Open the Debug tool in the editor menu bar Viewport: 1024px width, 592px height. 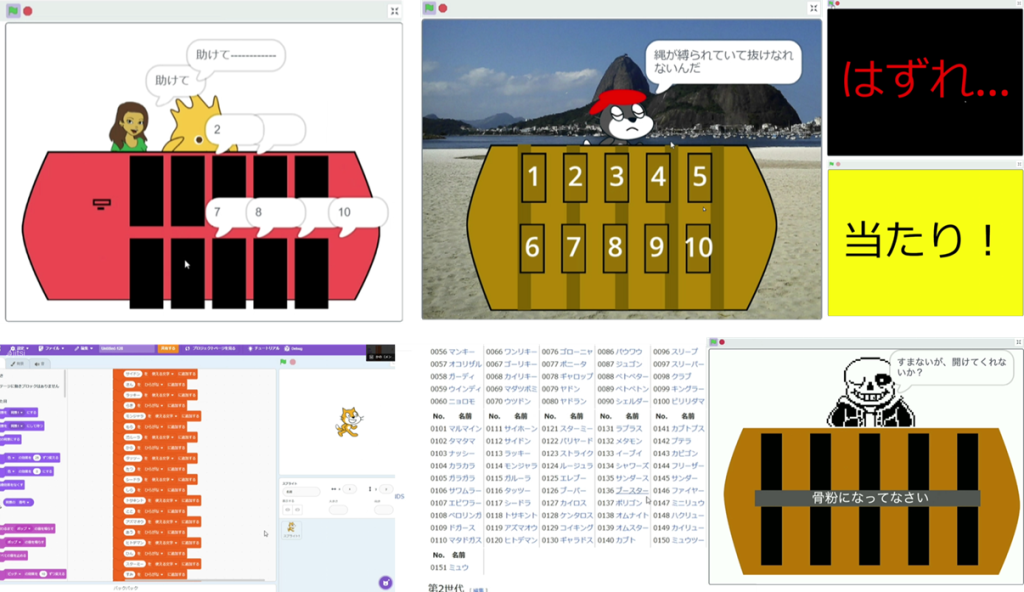[294, 349]
